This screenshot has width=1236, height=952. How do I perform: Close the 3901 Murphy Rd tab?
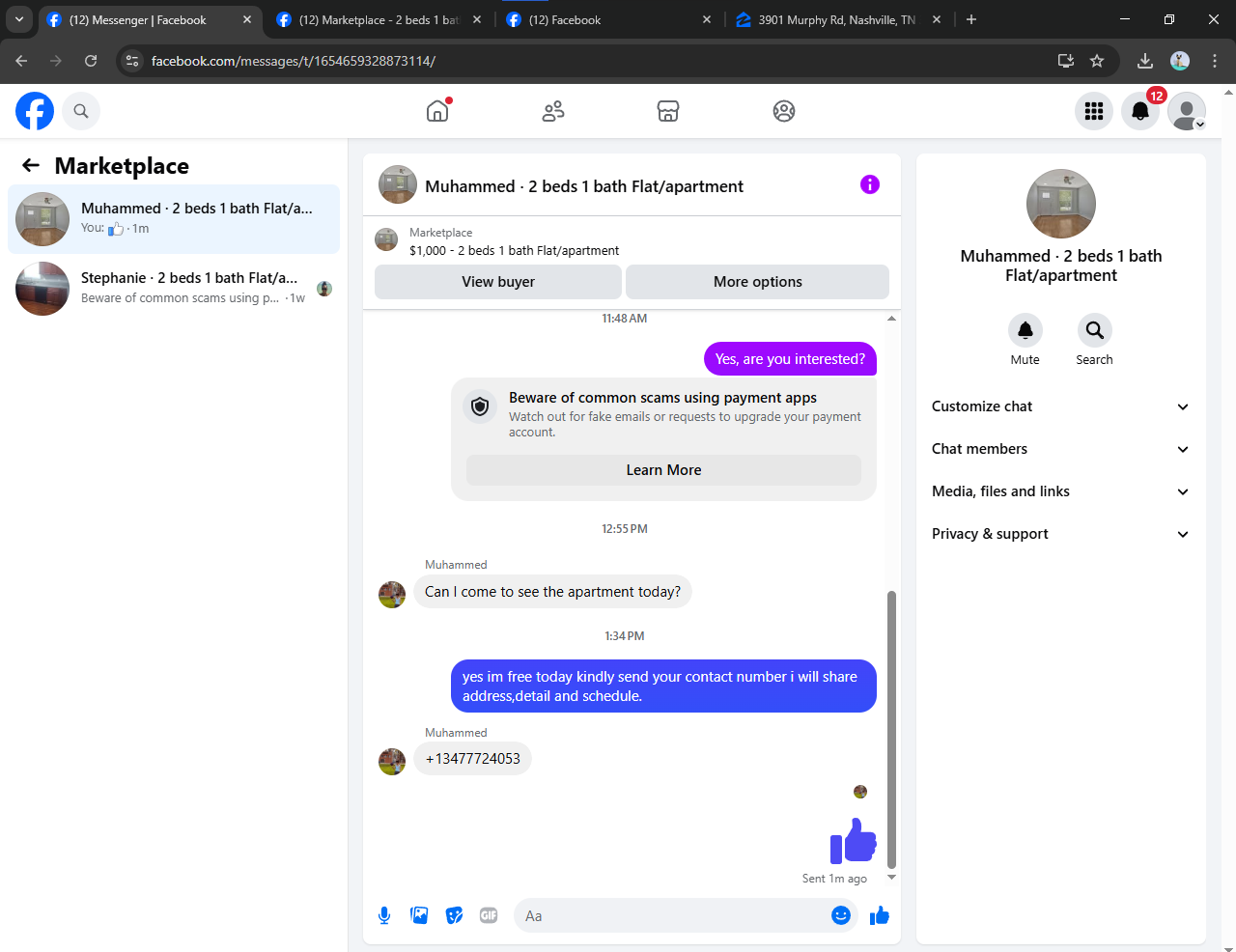[937, 19]
